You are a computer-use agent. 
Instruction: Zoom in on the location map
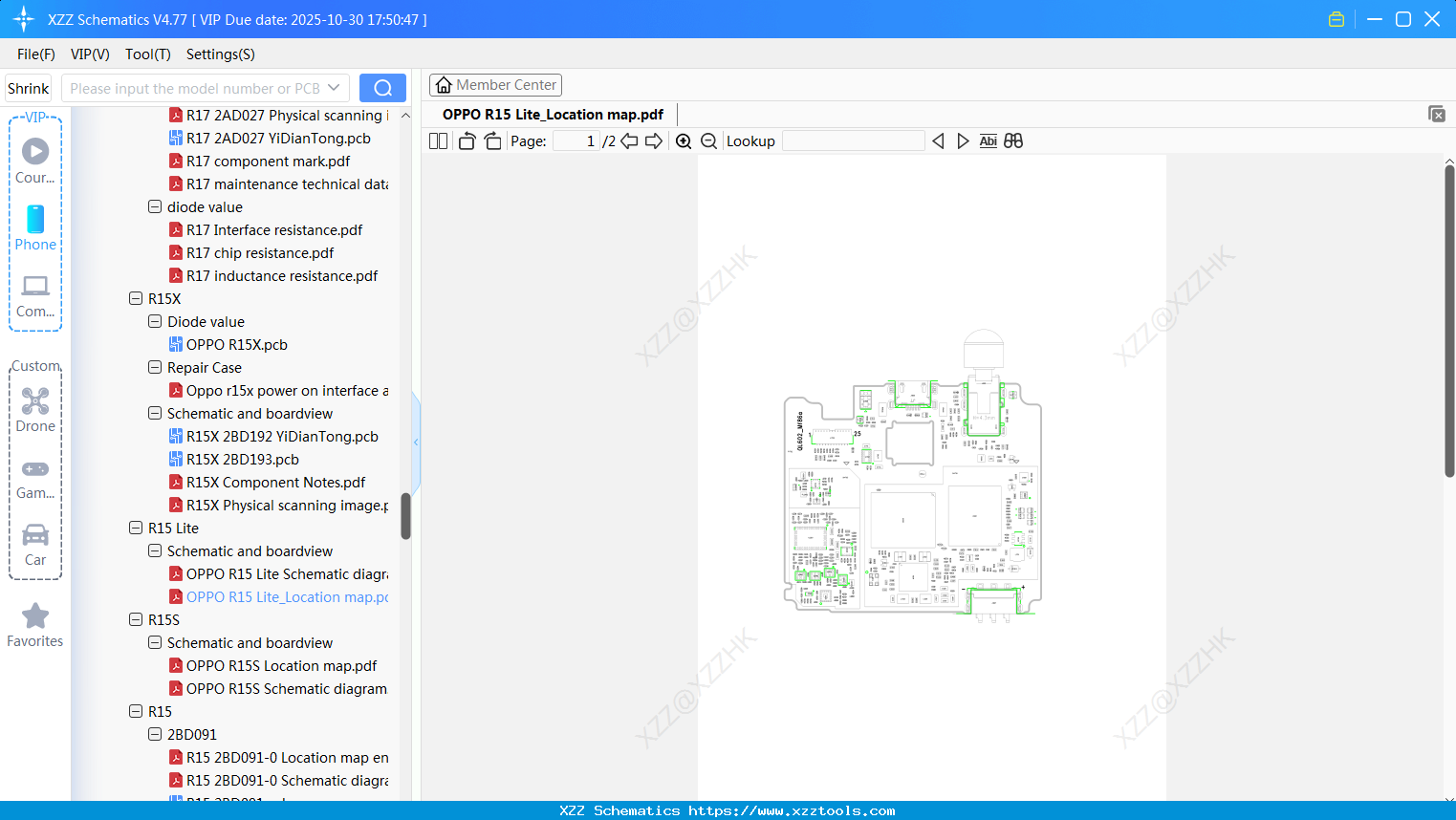684,140
